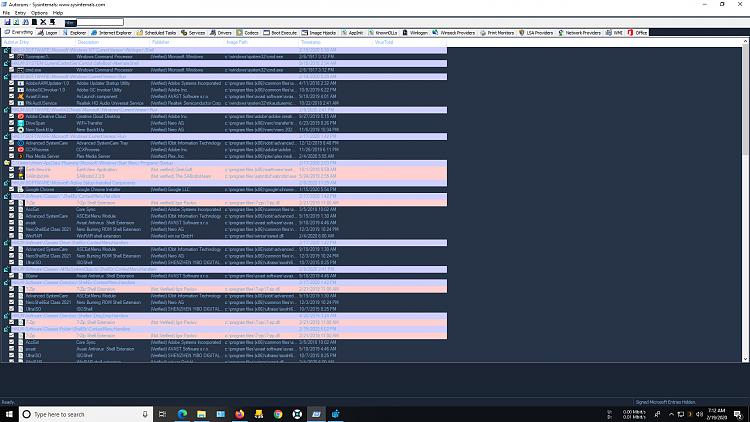Click the Advanced SystemCare Tray entry icon
The image size is (750, 422).
(x=21, y=143)
